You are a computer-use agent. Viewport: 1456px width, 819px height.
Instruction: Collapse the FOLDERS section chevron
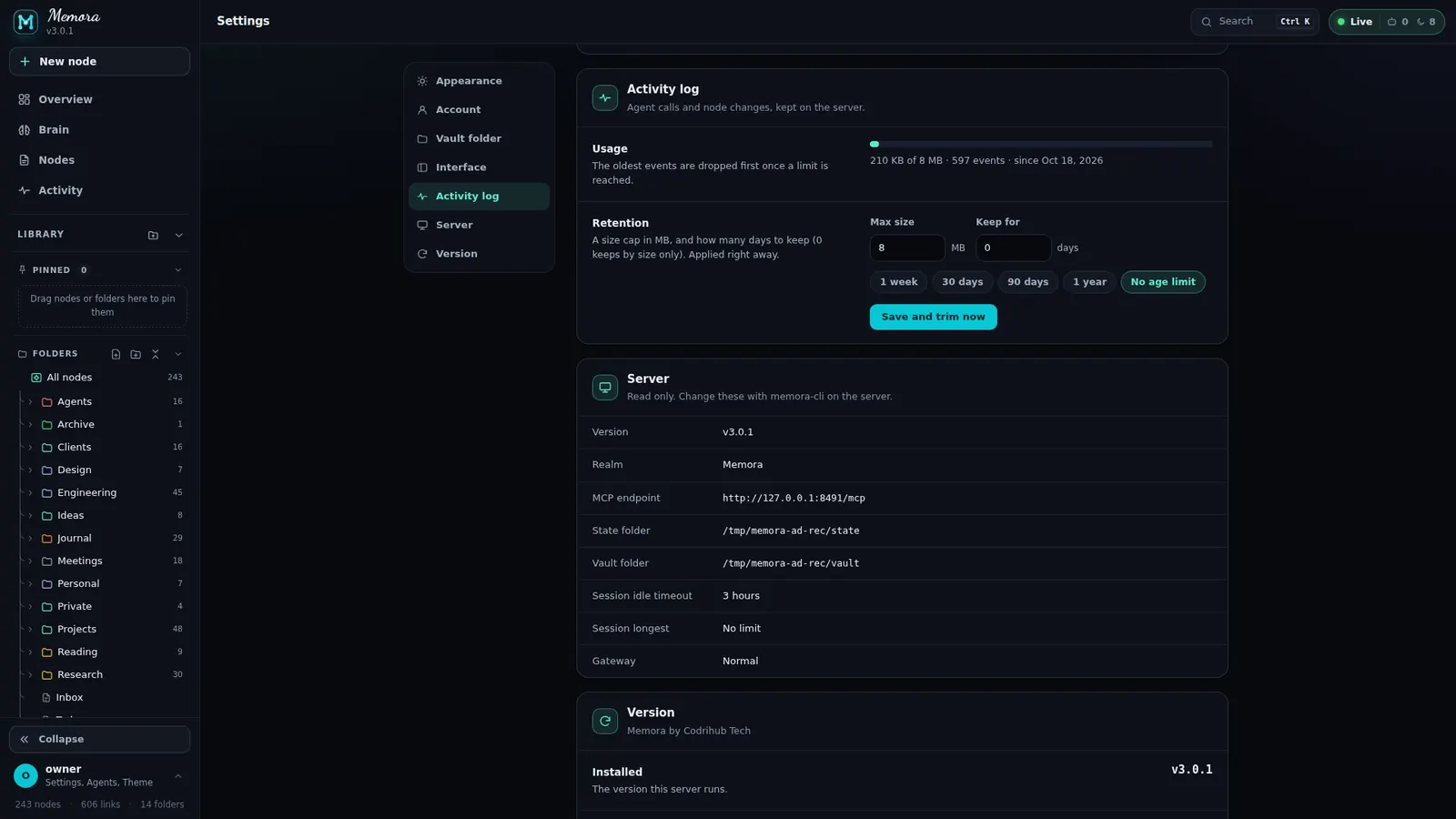[x=178, y=354]
